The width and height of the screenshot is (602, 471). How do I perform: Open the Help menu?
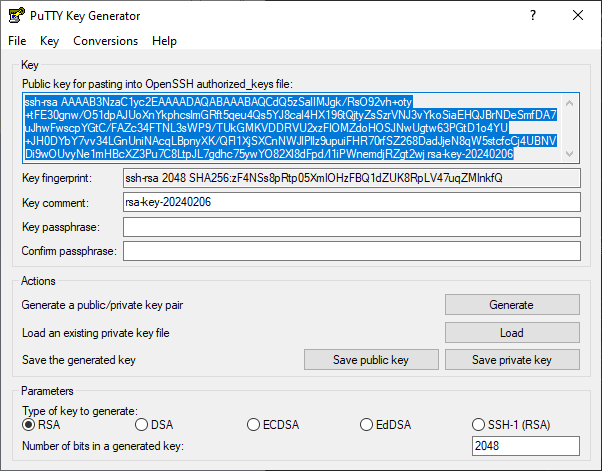point(164,41)
